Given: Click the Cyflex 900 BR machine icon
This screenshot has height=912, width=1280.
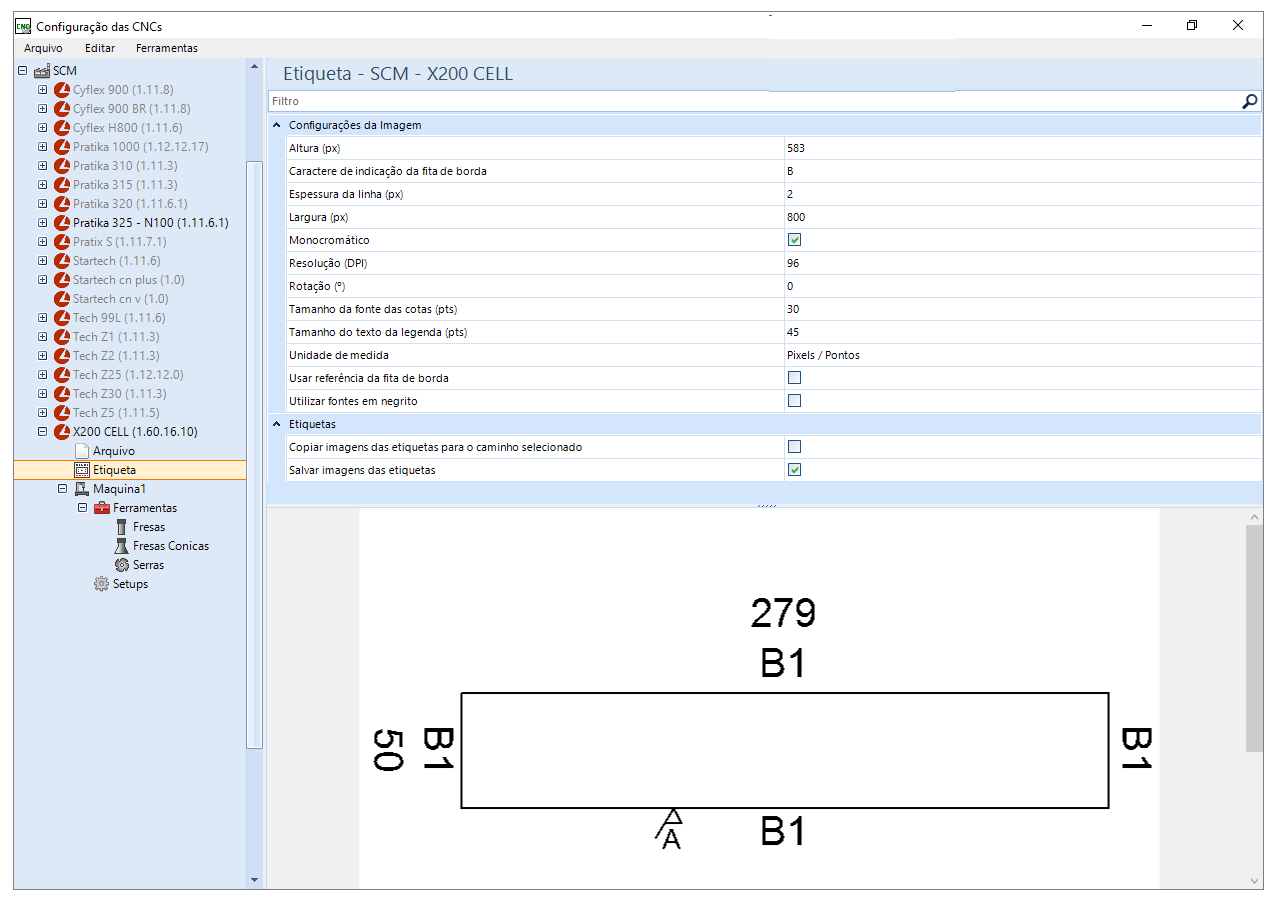Looking at the screenshot, I should 62,109.
